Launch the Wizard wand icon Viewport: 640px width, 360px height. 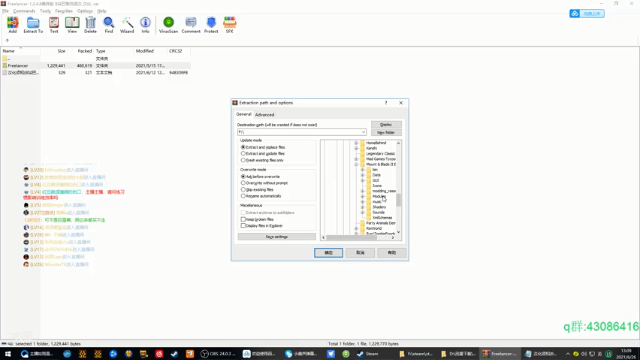click(x=127, y=24)
